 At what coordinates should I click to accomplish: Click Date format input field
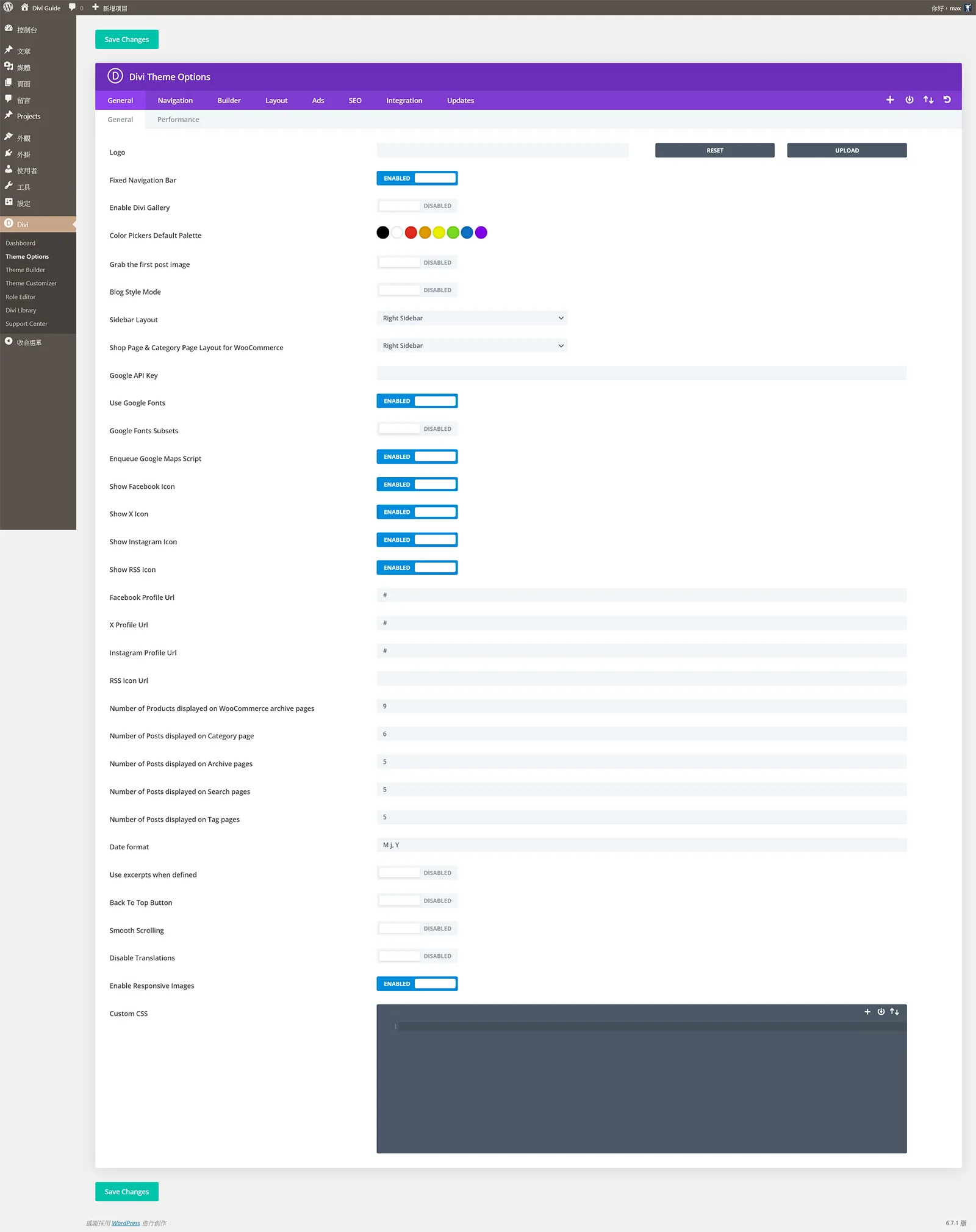point(642,845)
